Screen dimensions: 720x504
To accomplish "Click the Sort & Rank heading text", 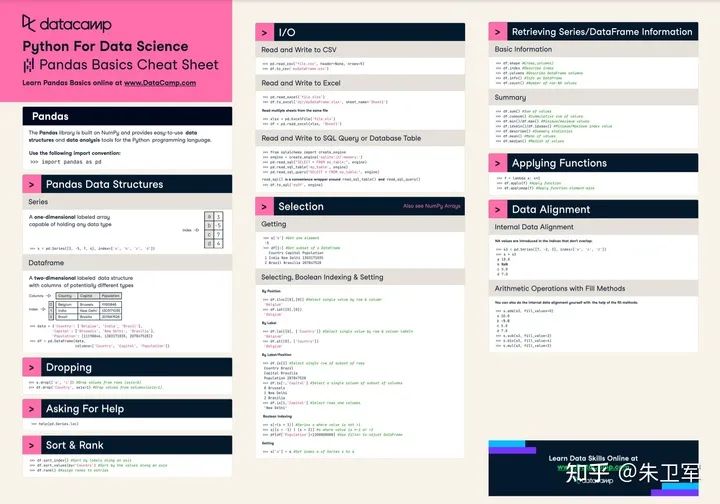I will point(74,445).
